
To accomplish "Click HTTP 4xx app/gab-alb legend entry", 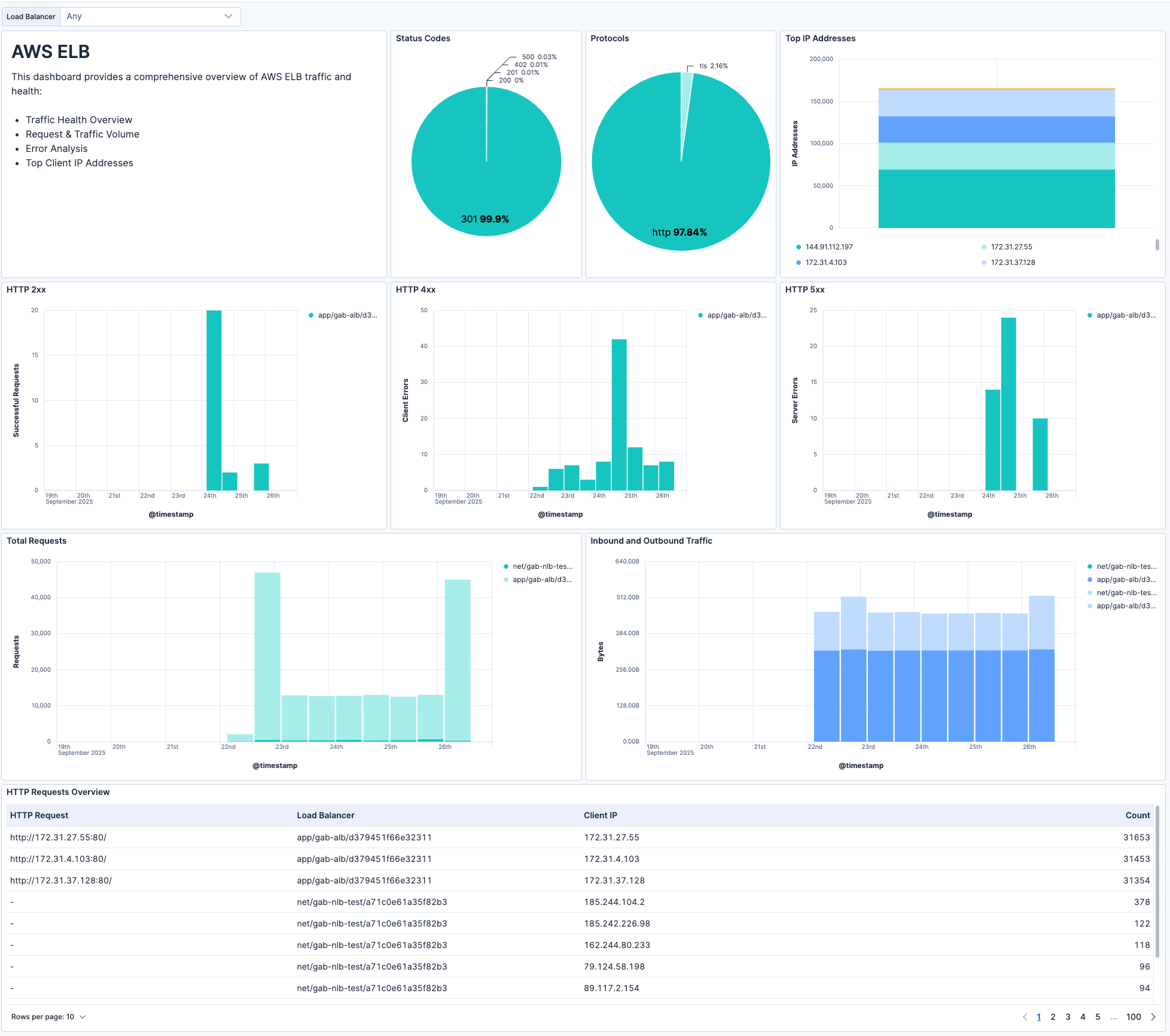I will tap(736, 315).
